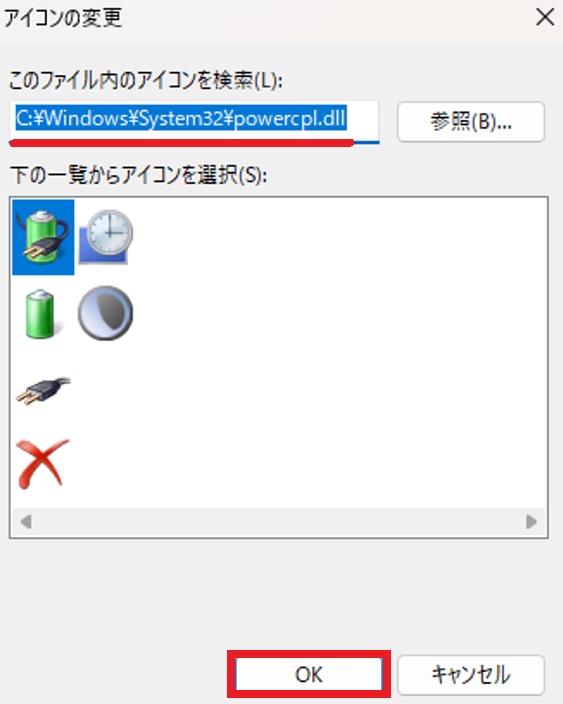563x704 pixels.
Task: Dismiss with the キャンセル button
Action: (x=471, y=674)
